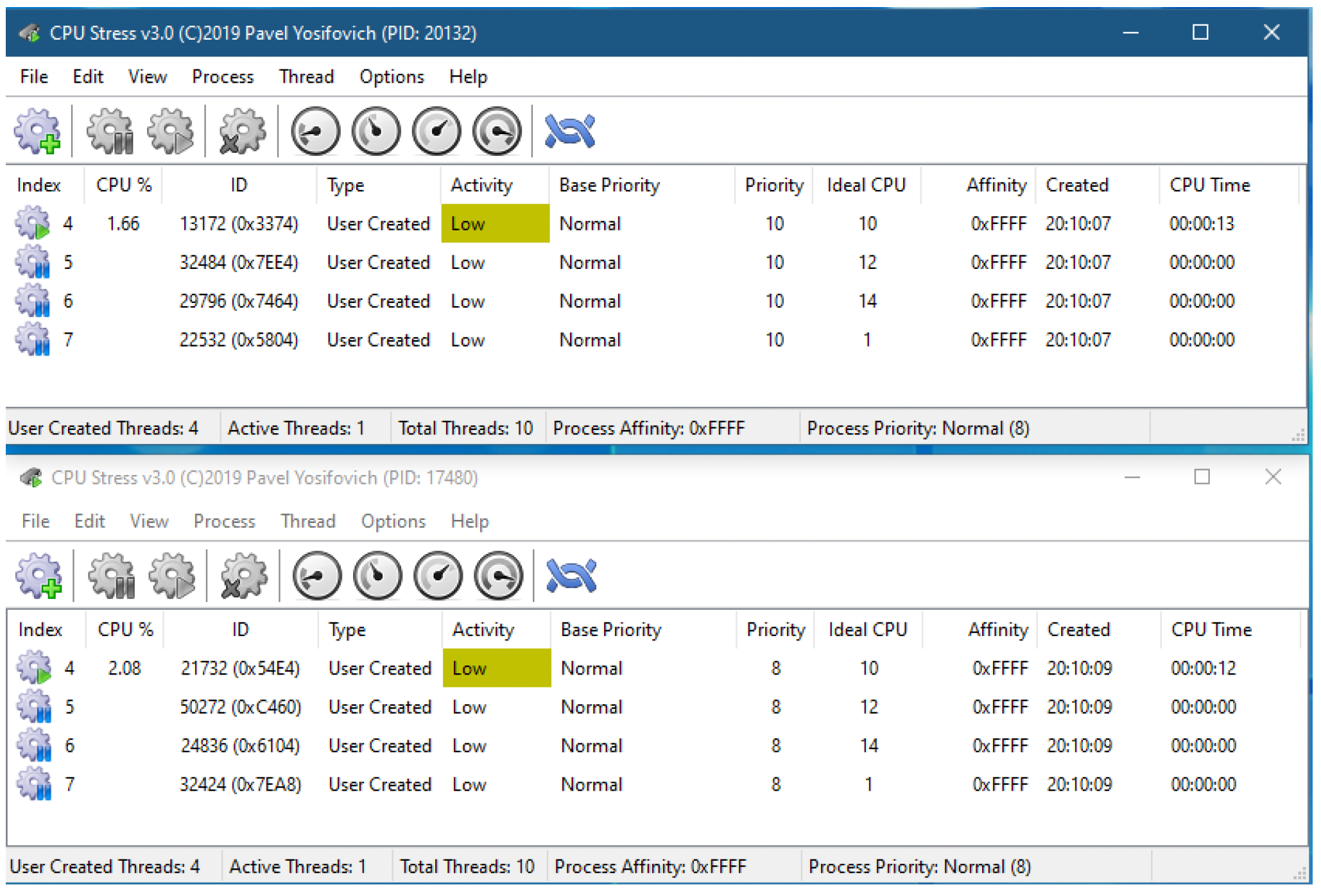1321x896 pixels.
Task: Select thread 4 gear icon in PID 20132 window
Action: [x=33, y=223]
